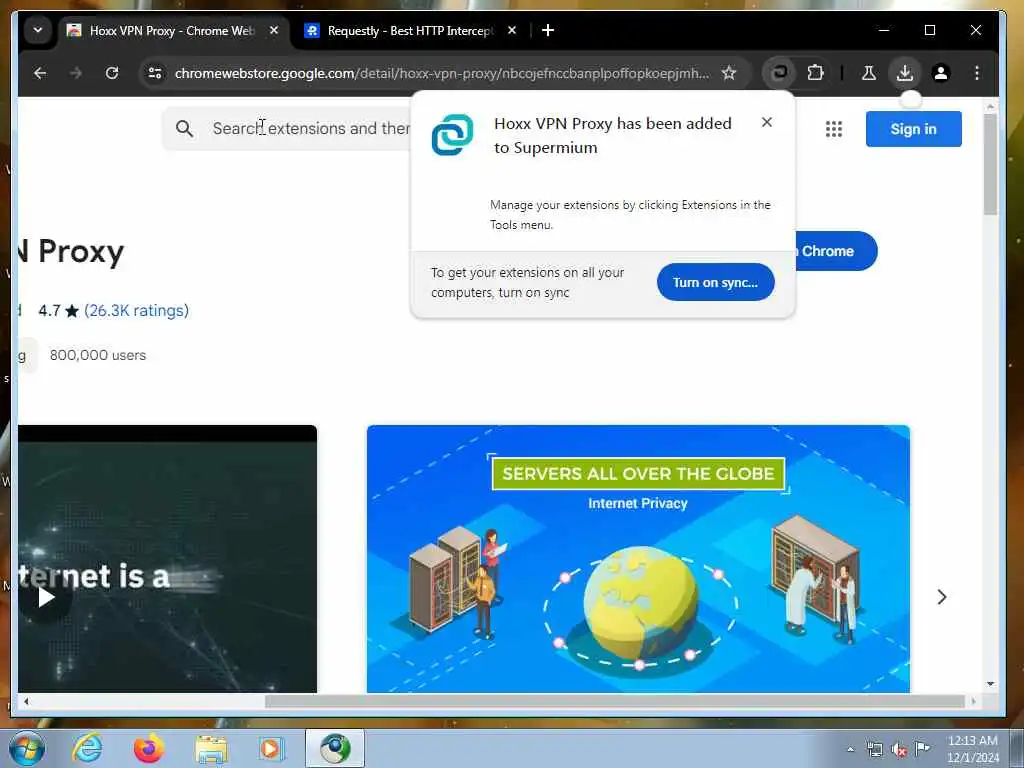Screen dimensions: 1024x768
Task: Open a new tab with plus button
Action: (x=548, y=31)
